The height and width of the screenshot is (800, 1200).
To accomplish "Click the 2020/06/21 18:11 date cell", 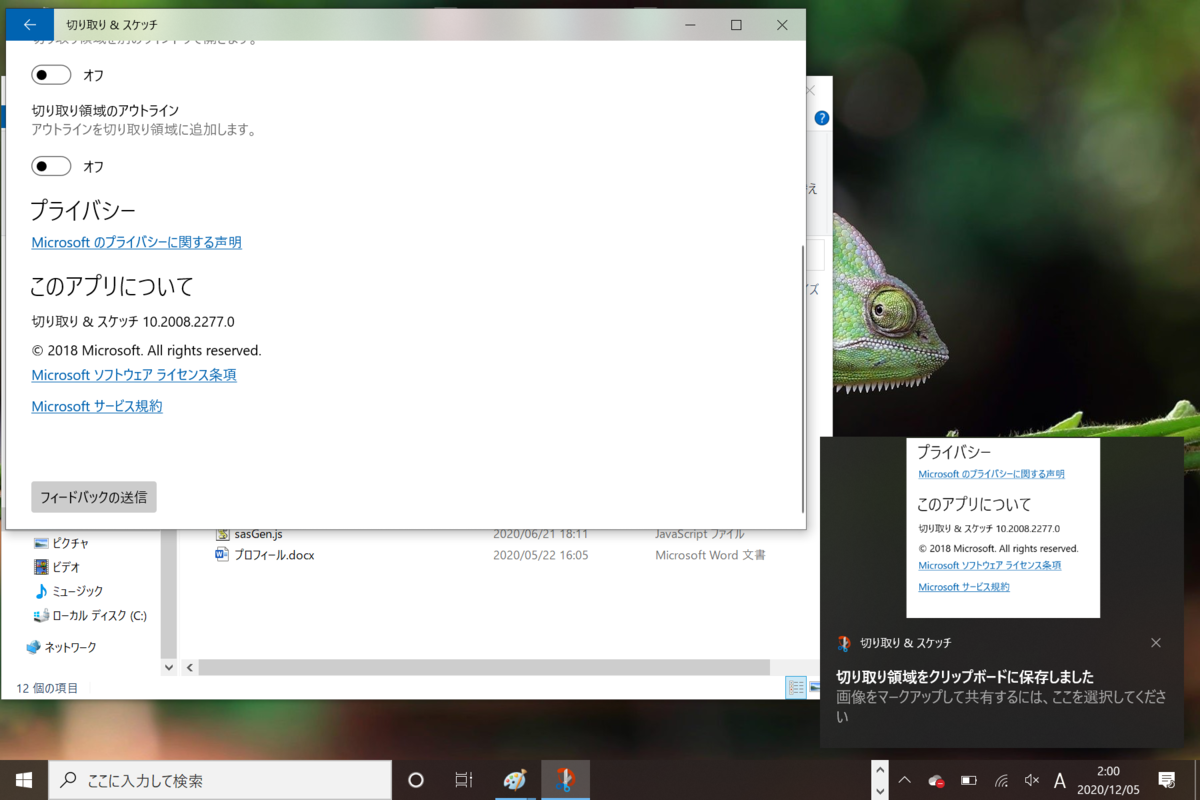I will coord(540,534).
